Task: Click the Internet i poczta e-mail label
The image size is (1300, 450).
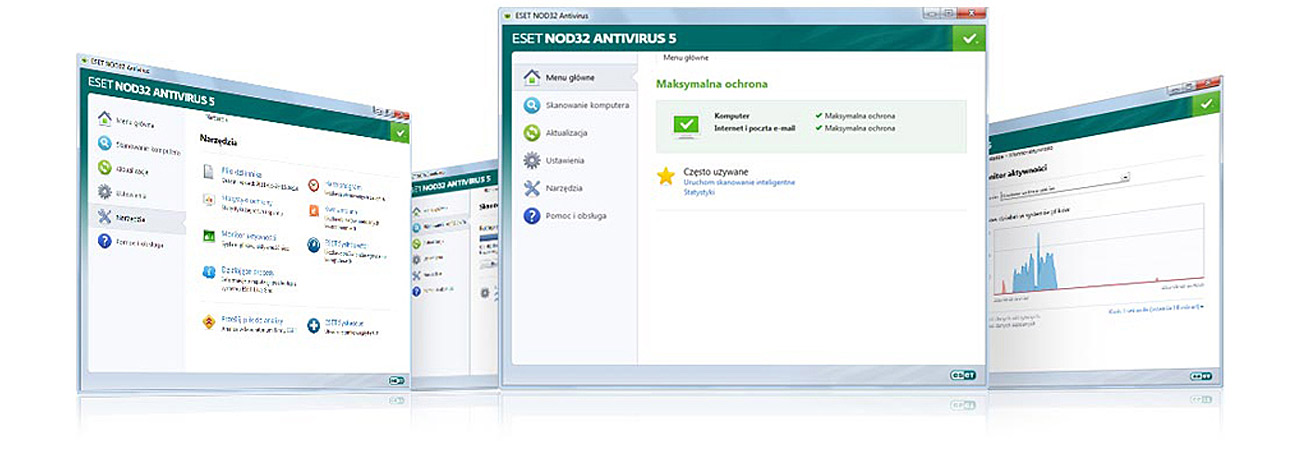Action: pyautogui.click(x=756, y=127)
